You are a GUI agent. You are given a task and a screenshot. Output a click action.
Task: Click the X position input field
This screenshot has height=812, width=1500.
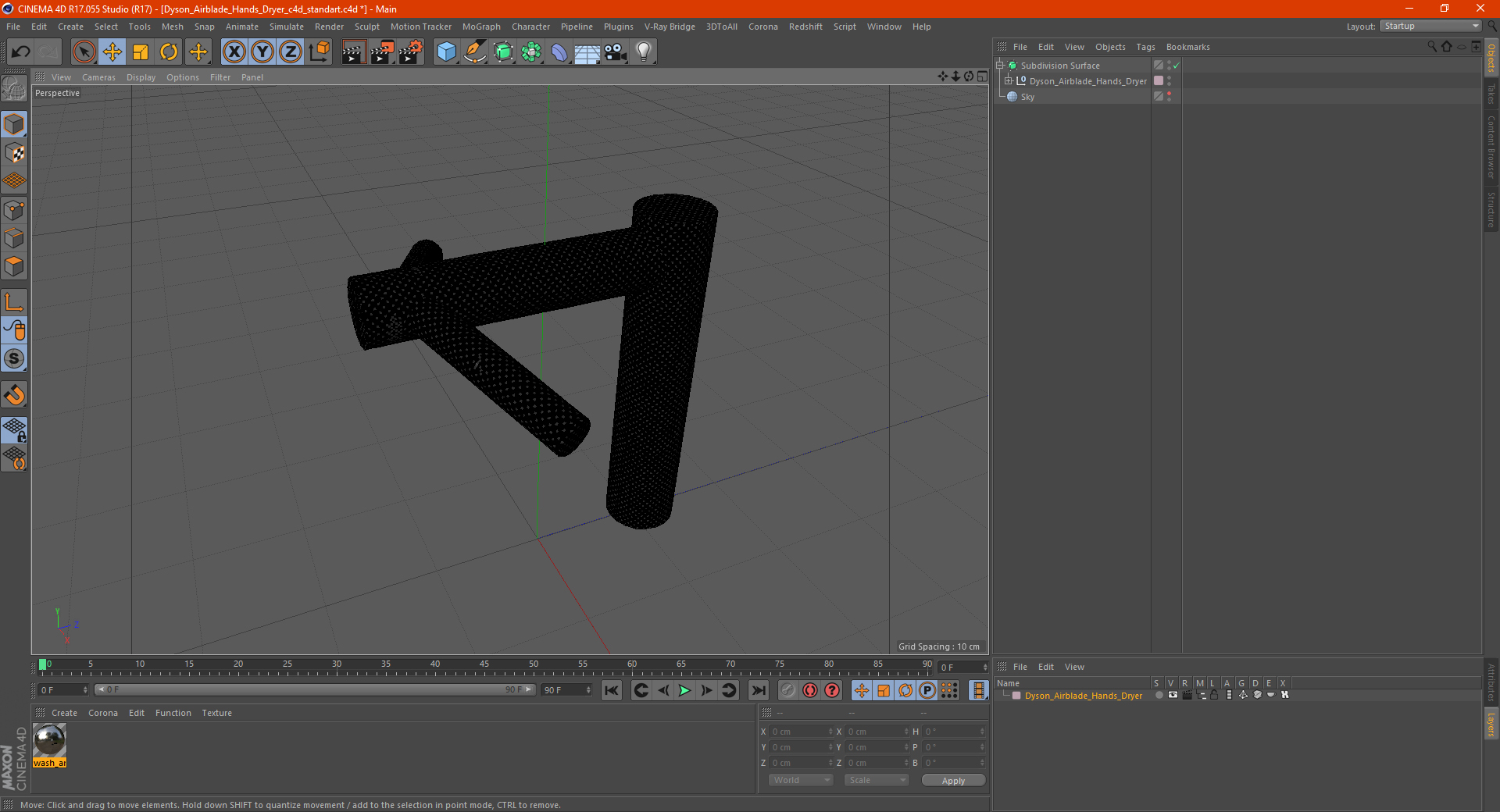[802, 732]
